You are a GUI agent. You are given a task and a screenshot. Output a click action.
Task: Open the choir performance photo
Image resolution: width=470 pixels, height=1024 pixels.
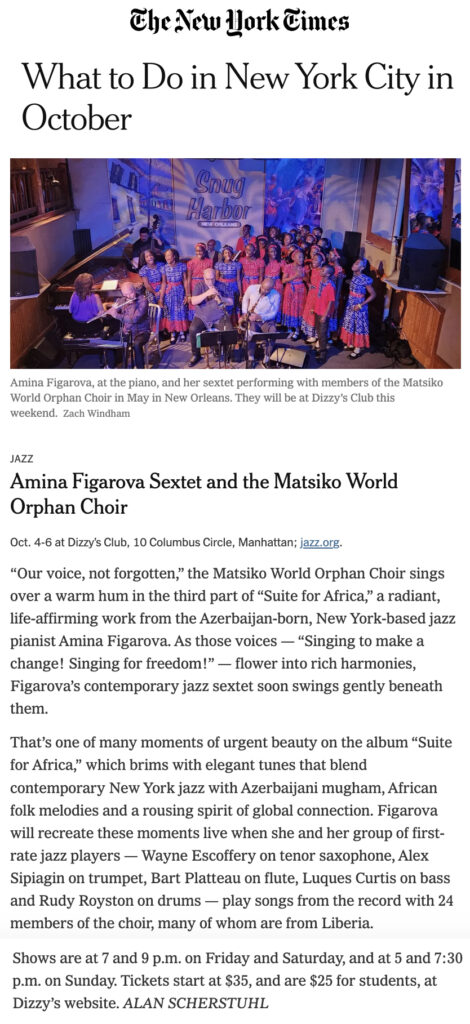[x=235, y=263]
